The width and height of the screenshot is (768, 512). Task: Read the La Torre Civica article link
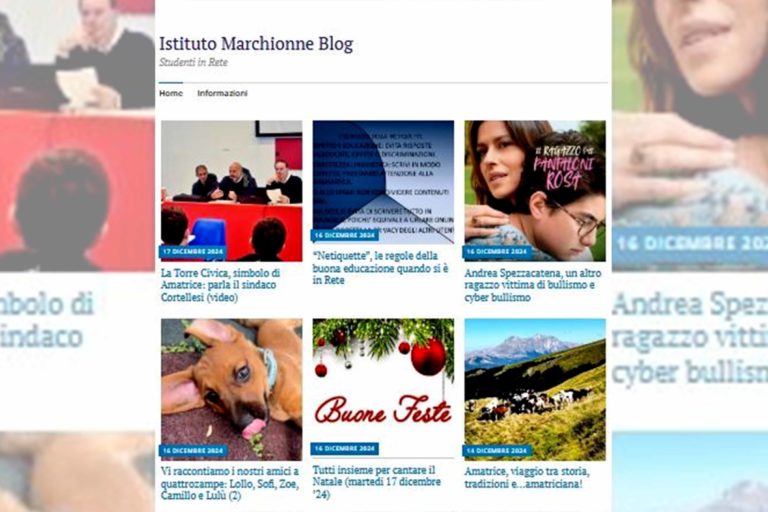click(220, 285)
